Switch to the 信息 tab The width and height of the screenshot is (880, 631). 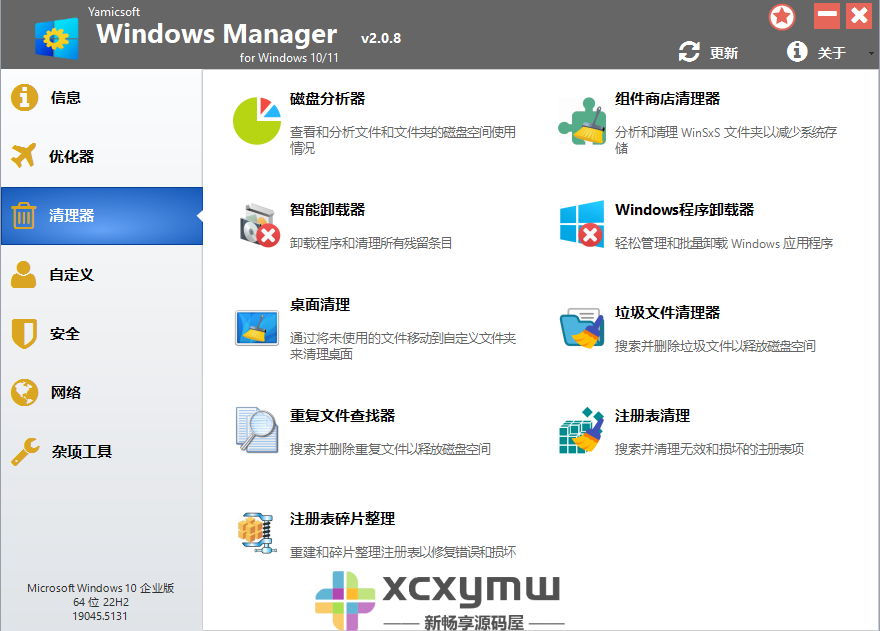click(102, 98)
